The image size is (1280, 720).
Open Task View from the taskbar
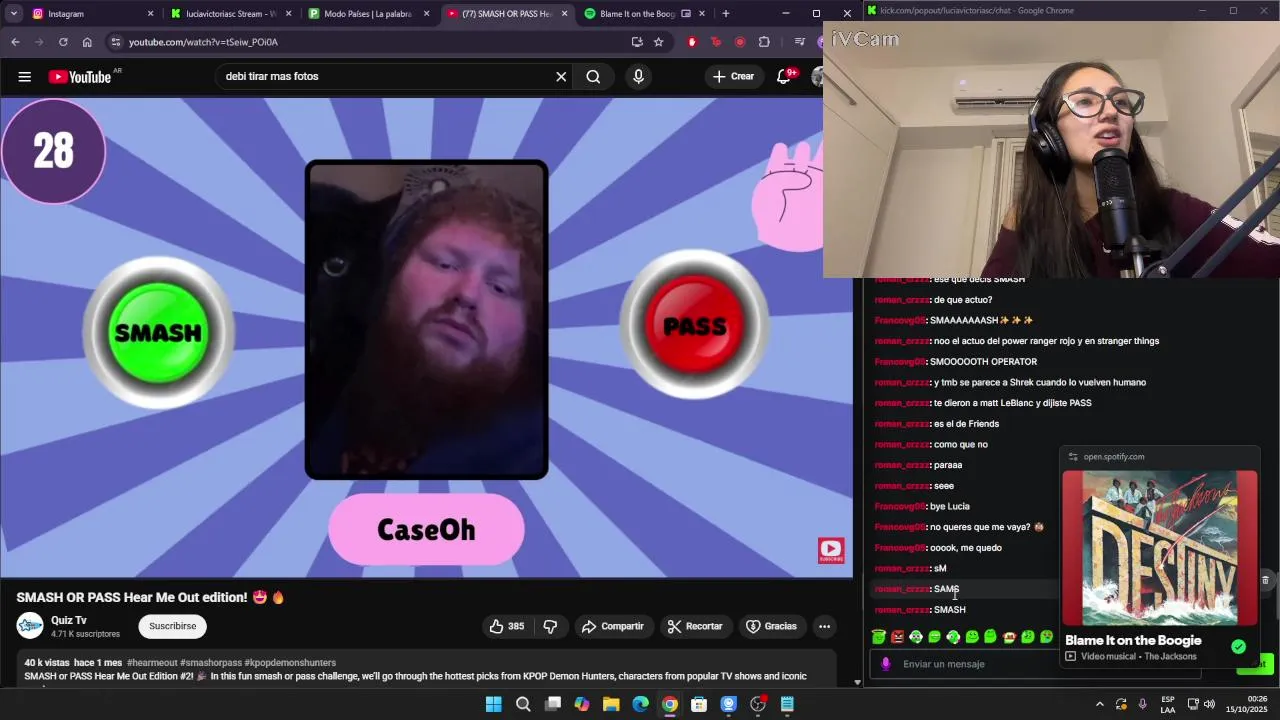pos(552,705)
